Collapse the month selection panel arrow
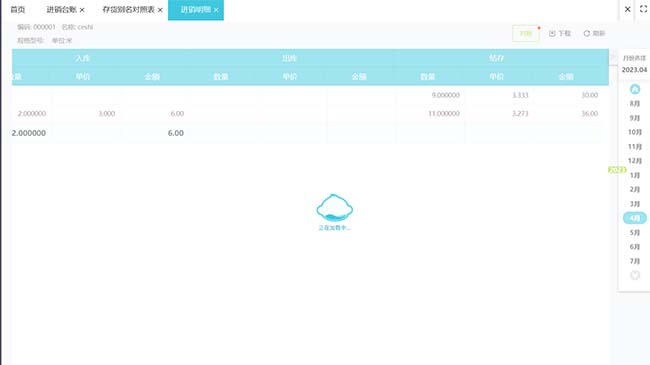The width and height of the screenshot is (650, 365). pyautogui.click(x=613, y=58)
